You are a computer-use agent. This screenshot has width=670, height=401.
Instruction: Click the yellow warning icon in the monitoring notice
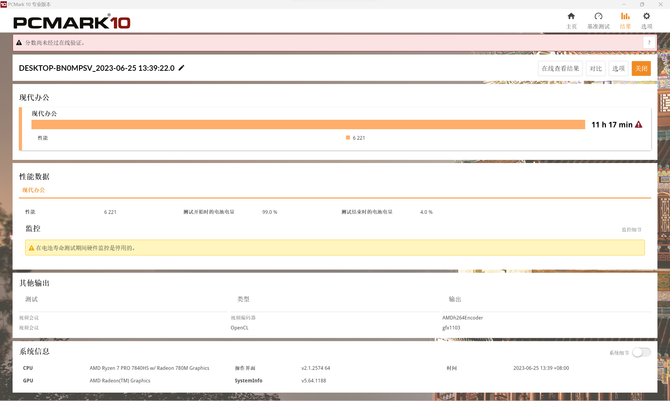[x=31, y=248]
